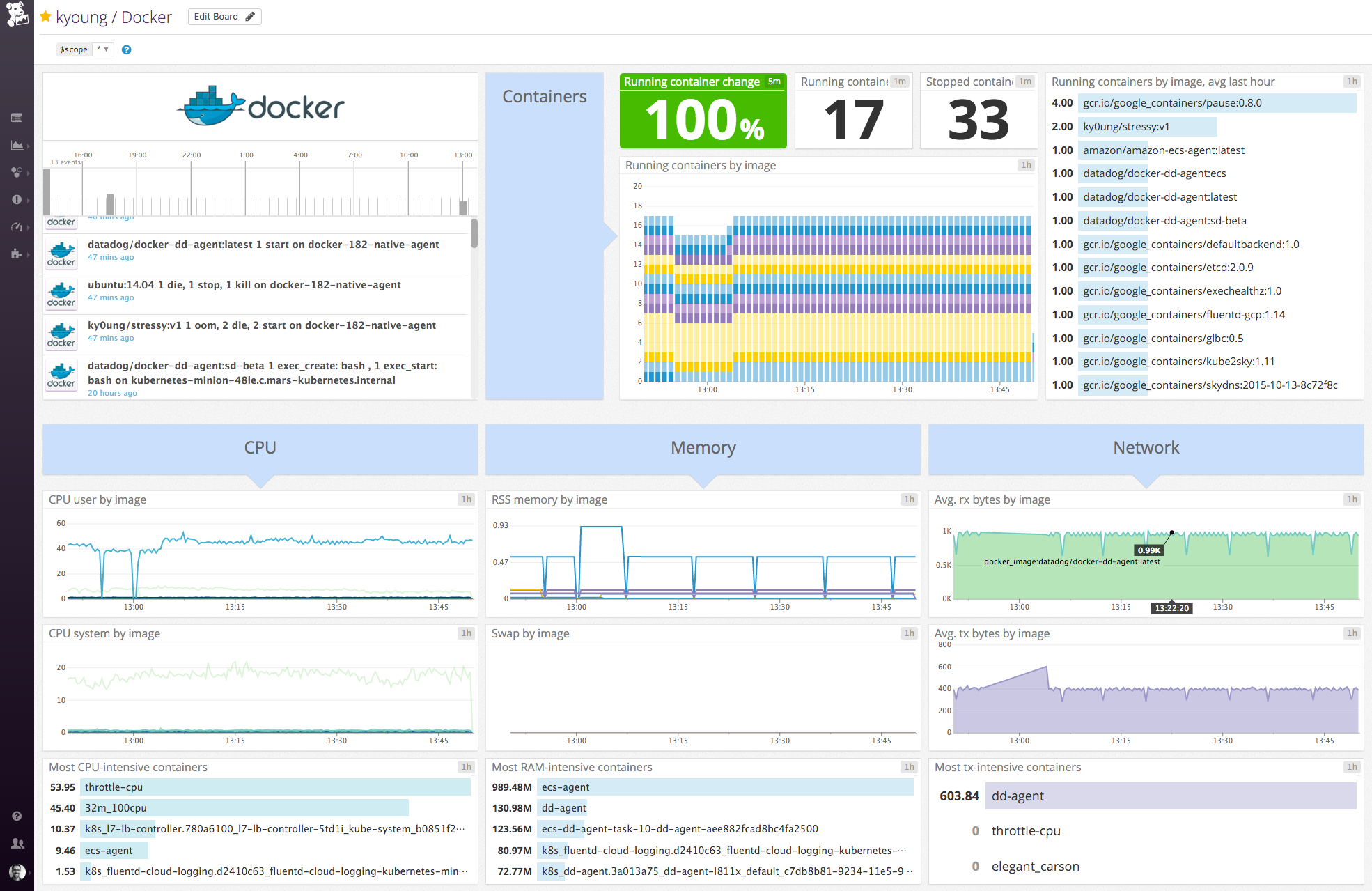Open the Dashboards list icon in sidebar

[17, 117]
